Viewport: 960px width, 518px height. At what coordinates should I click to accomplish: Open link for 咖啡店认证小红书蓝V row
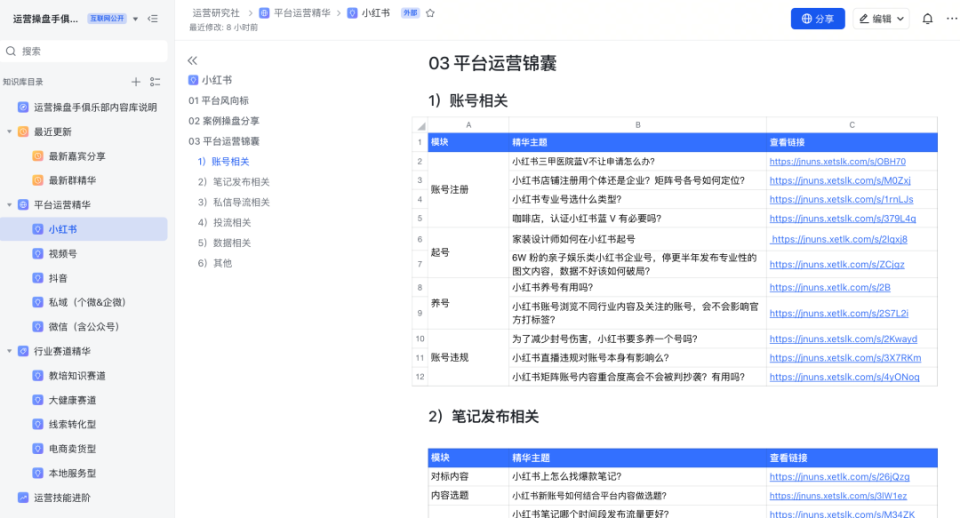click(x=842, y=219)
